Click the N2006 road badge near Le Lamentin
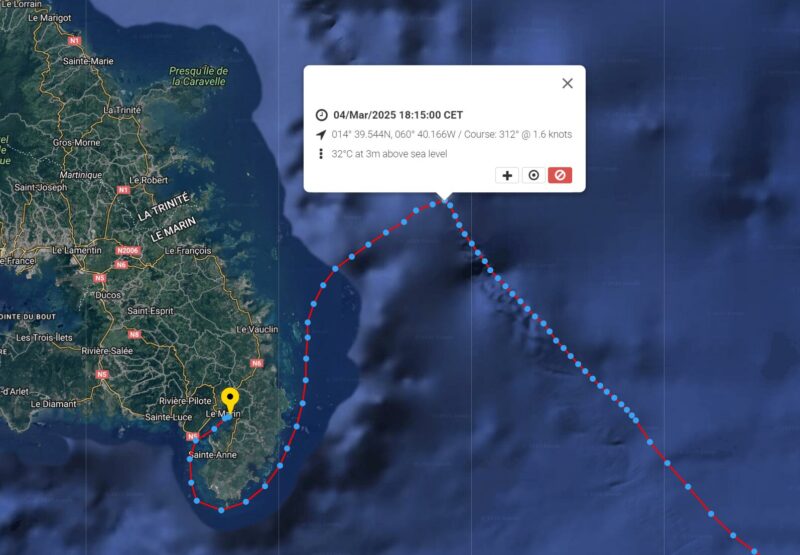The height and width of the screenshot is (555, 800). click(128, 250)
